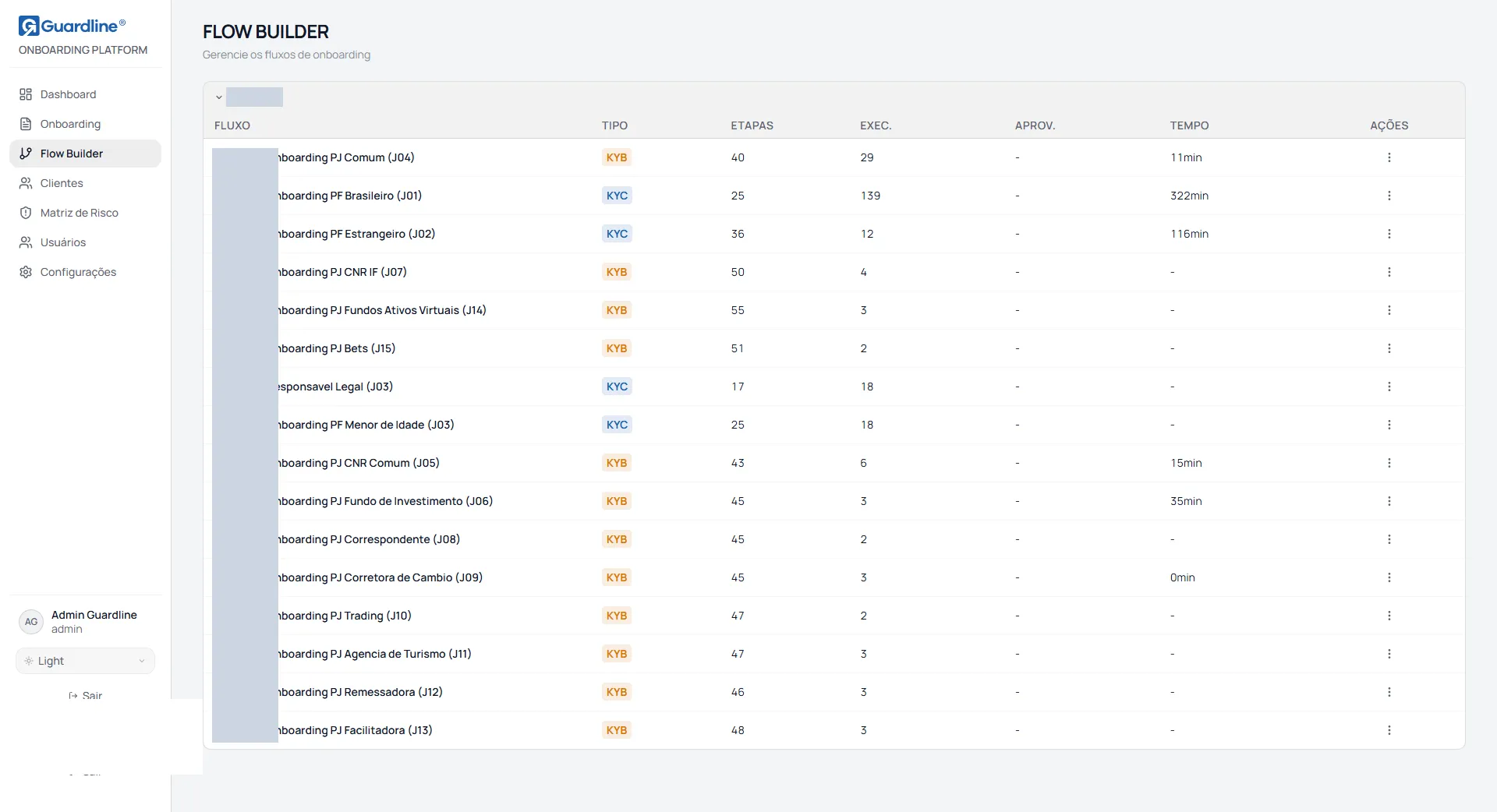1497x812 pixels.
Task: Open actions menu for PJ Fundo de Investimento (J06)
Action: (1389, 501)
